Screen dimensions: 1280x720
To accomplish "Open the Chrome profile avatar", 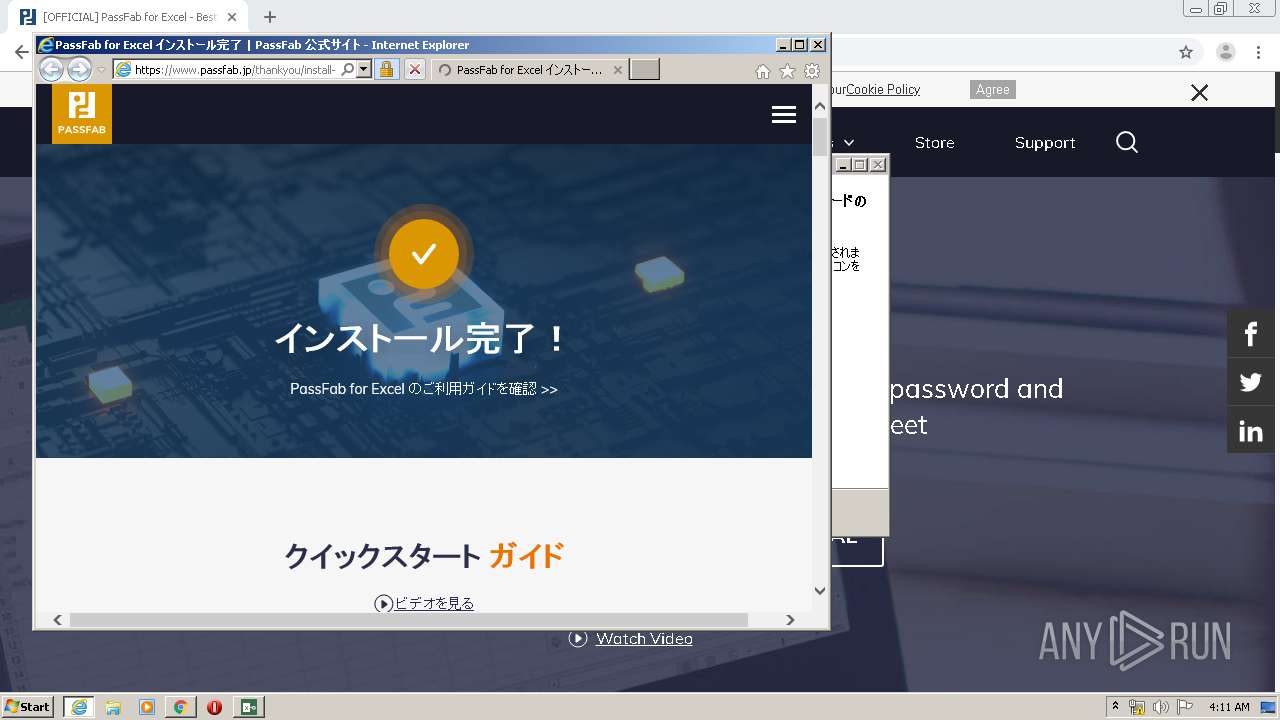I will [x=1226, y=52].
